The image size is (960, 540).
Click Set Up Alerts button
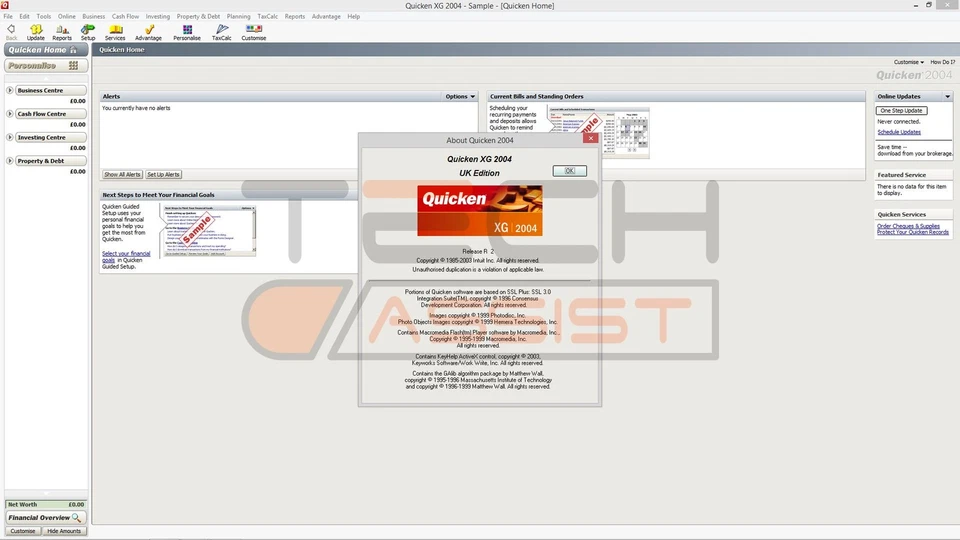(x=163, y=174)
